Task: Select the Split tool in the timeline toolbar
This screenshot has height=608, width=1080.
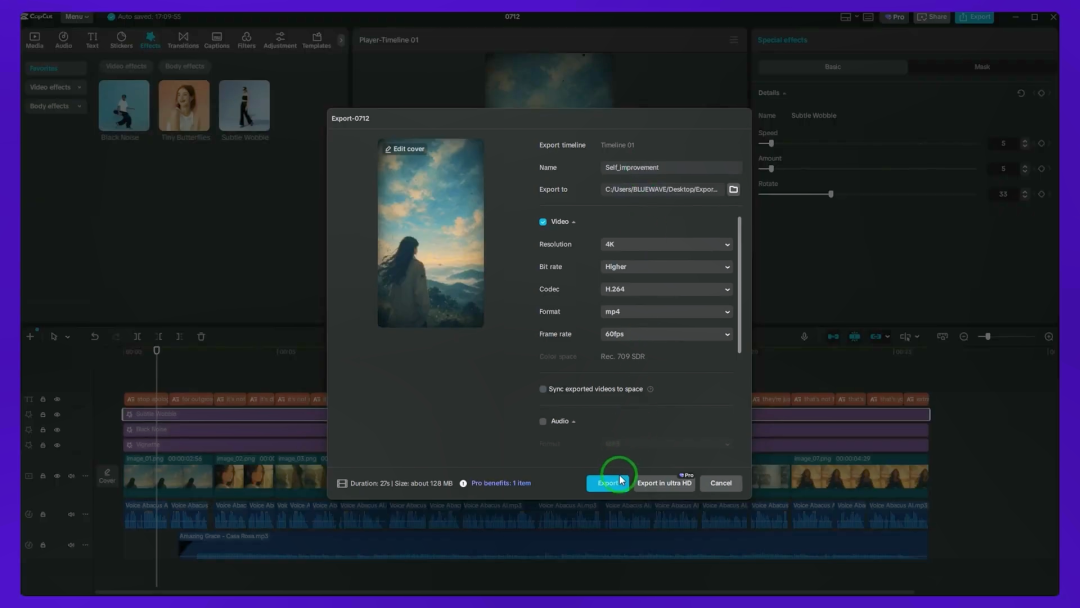Action: [x=138, y=337]
